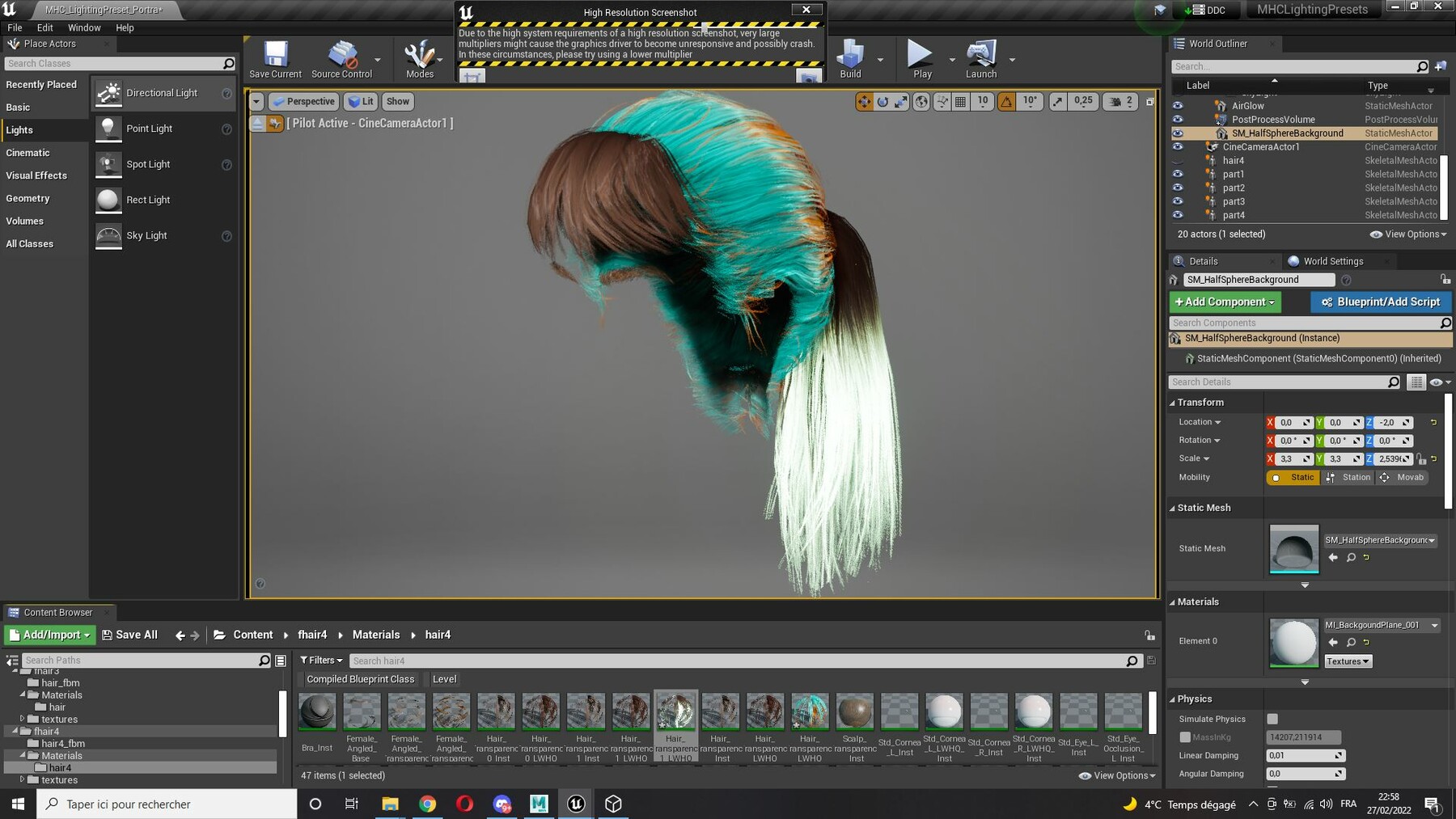Screen dimensions: 1456x819
Task: Open Chrome from Windows taskbar
Action: [x=428, y=804]
